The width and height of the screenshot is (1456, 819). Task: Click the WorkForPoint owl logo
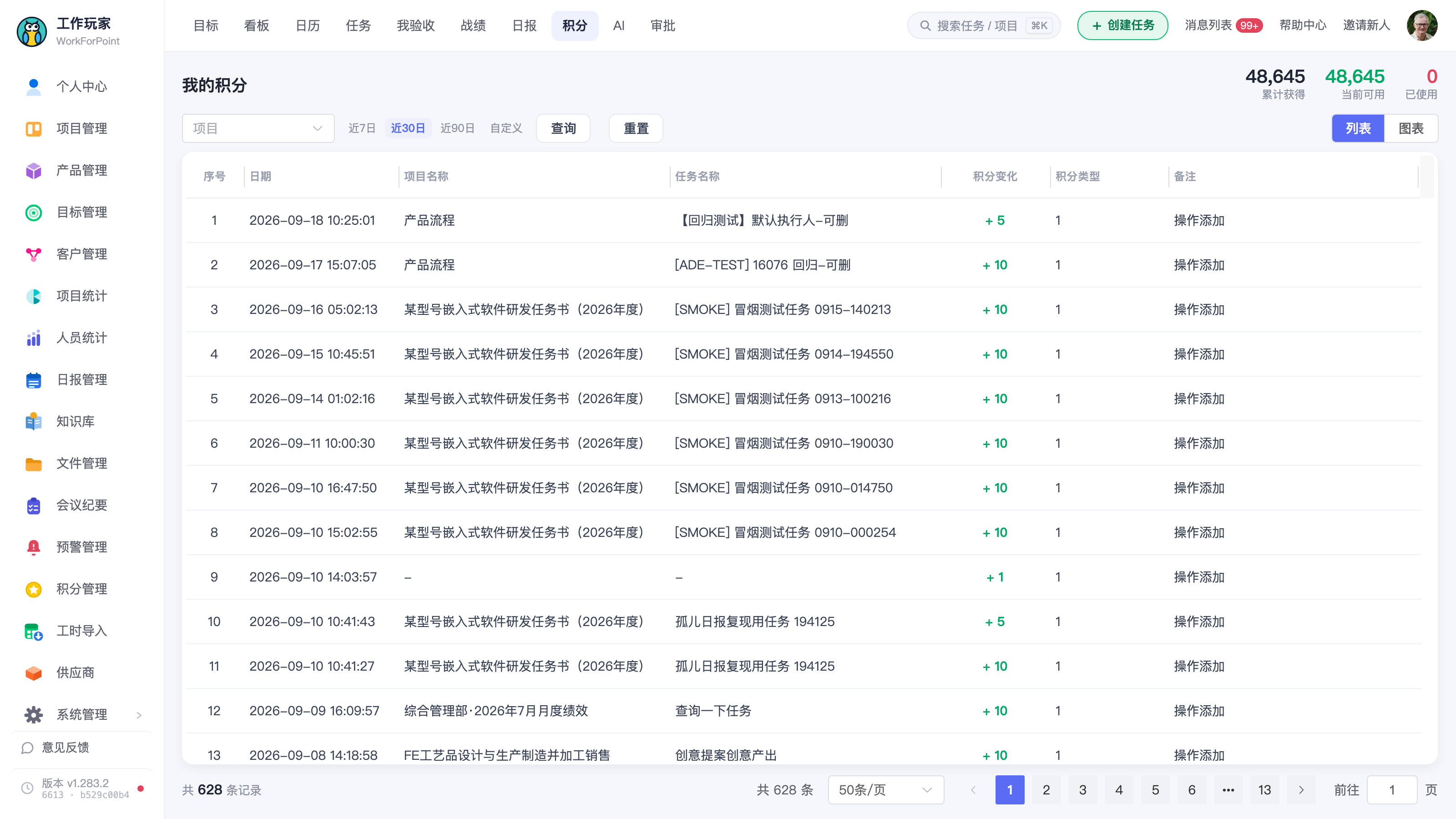point(32,32)
